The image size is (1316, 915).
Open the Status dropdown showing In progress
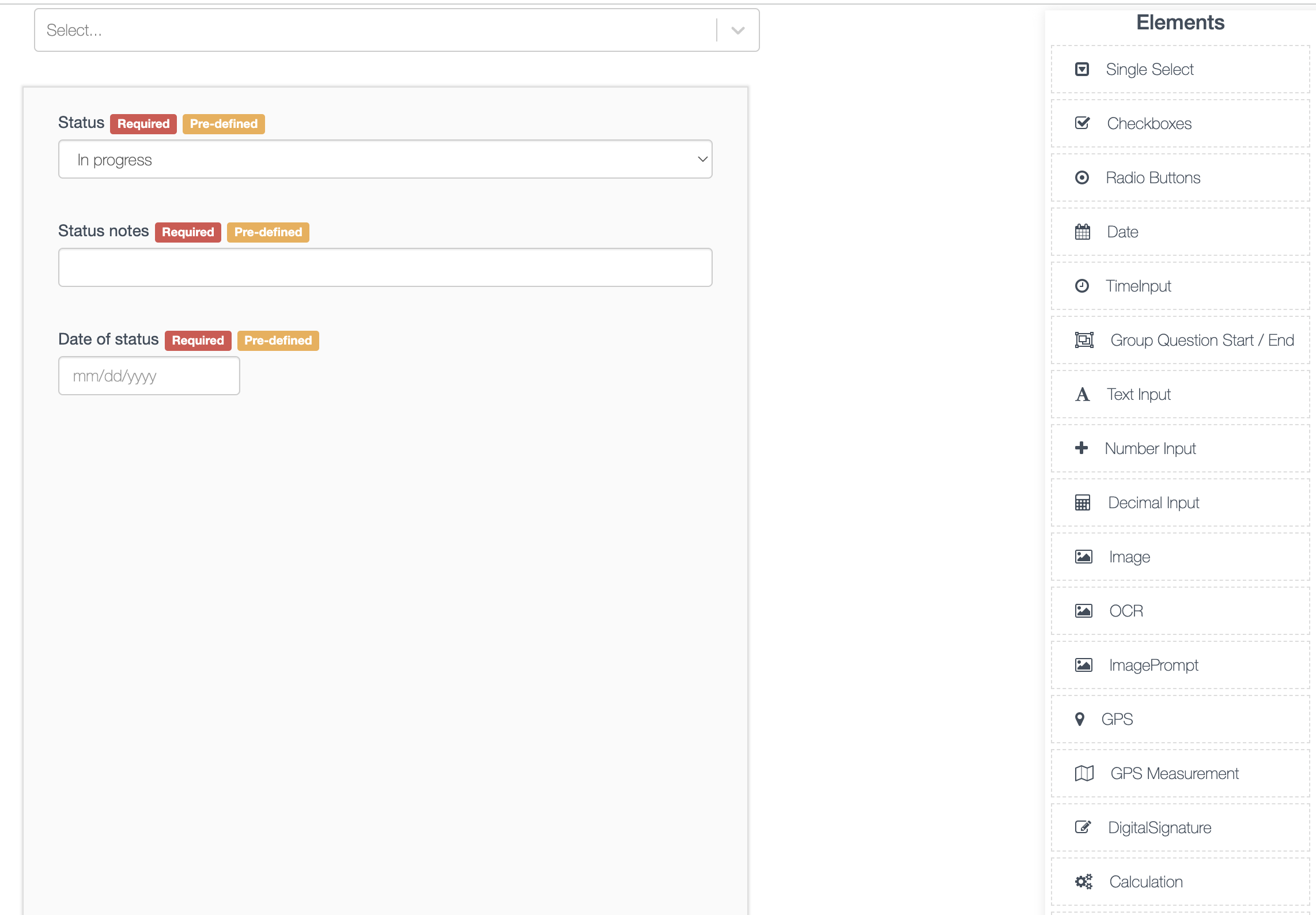point(385,160)
